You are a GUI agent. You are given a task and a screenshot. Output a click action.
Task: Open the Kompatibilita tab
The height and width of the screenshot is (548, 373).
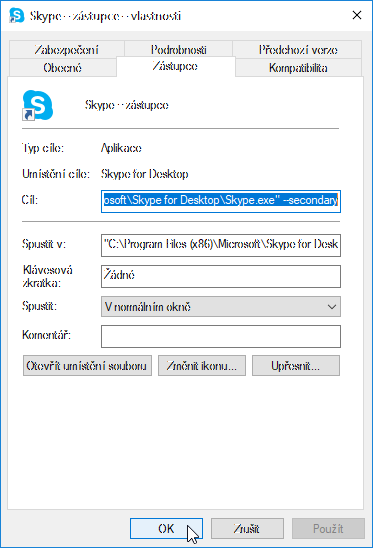(298, 67)
